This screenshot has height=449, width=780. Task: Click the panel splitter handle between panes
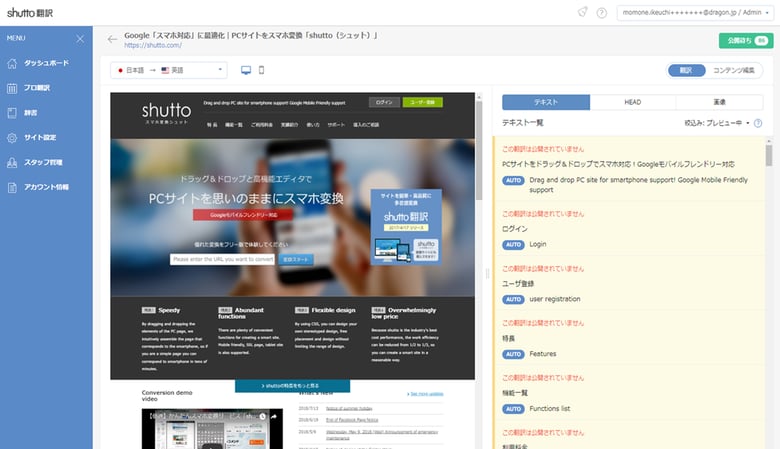488,273
